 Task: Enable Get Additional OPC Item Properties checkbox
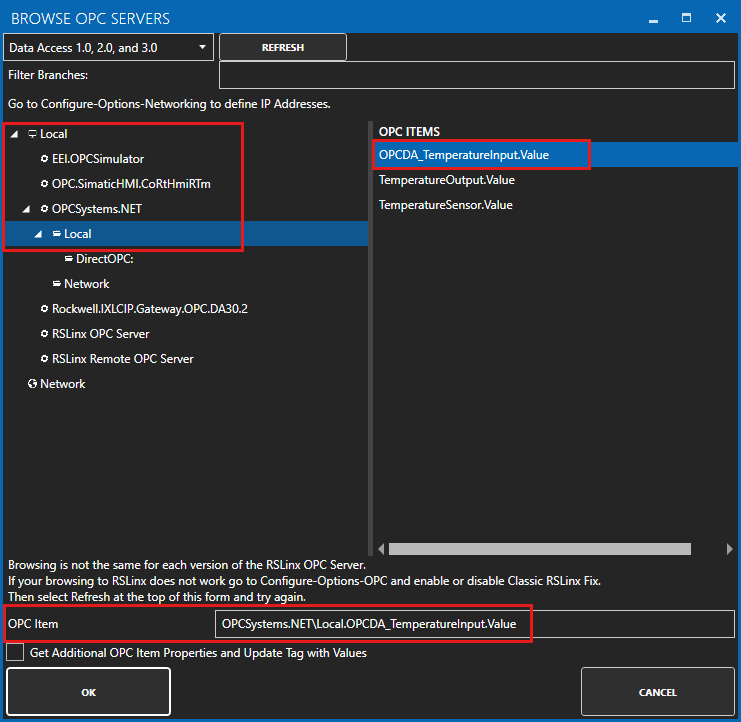(15, 653)
